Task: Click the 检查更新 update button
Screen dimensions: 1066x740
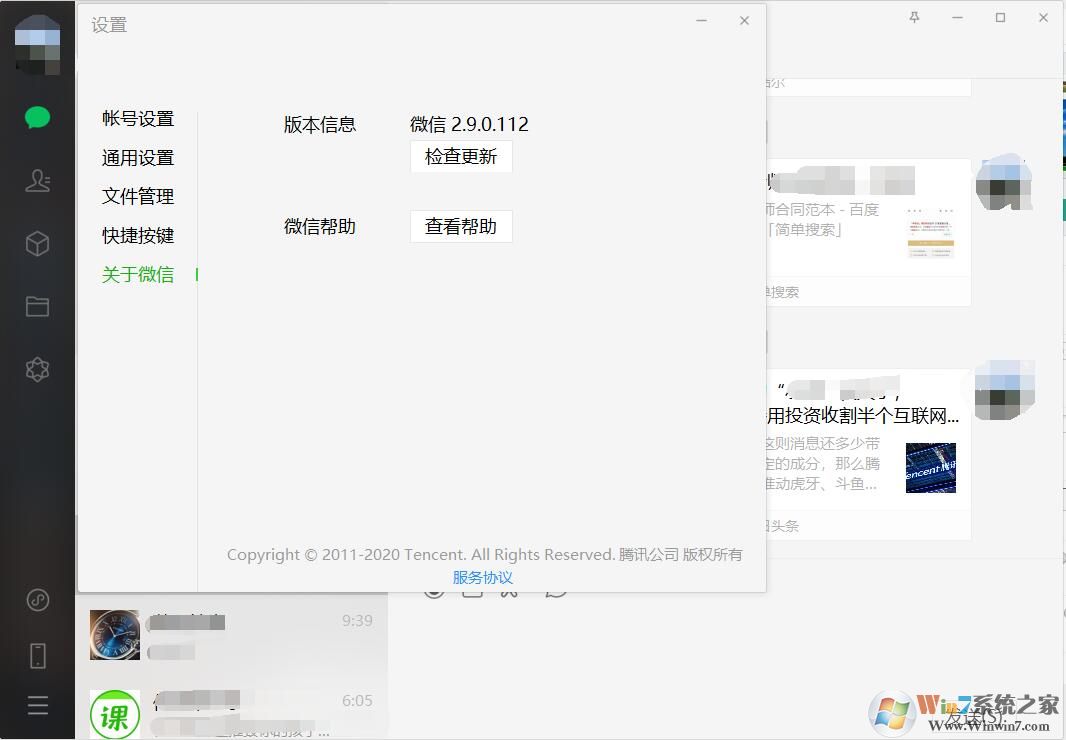Action: pos(461,156)
